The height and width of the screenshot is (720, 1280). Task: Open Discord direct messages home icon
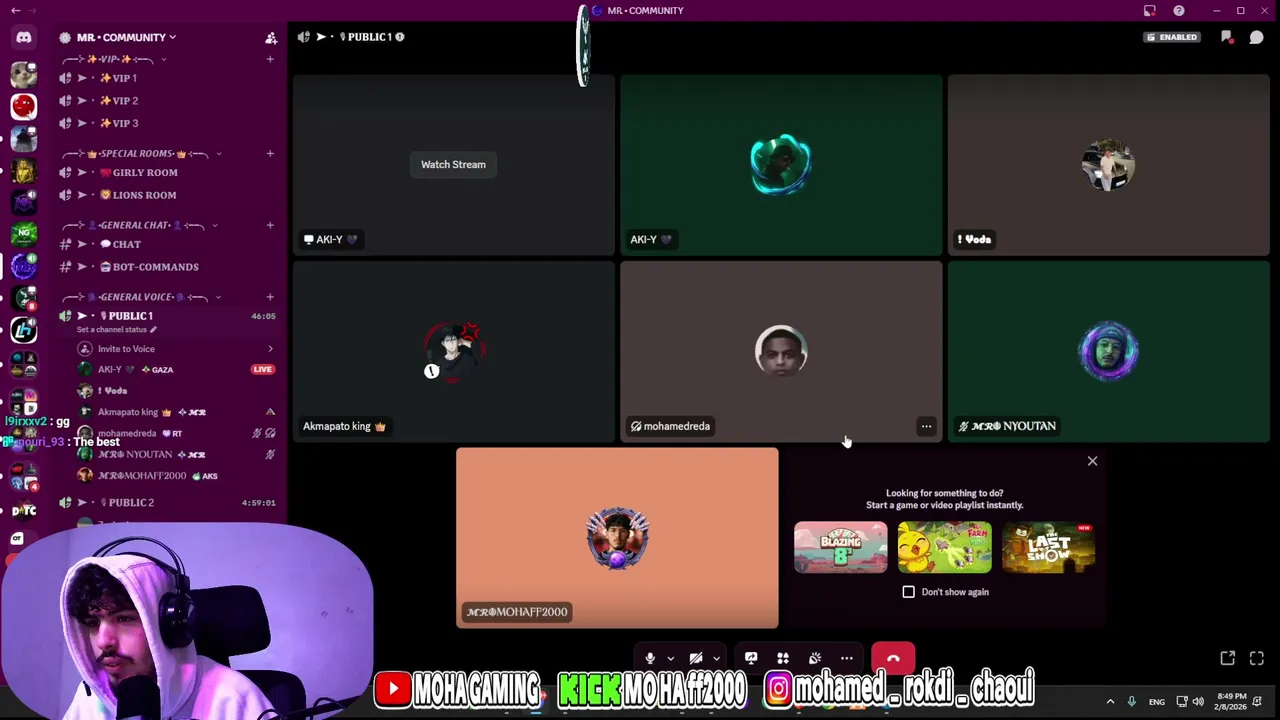click(24, 37)
